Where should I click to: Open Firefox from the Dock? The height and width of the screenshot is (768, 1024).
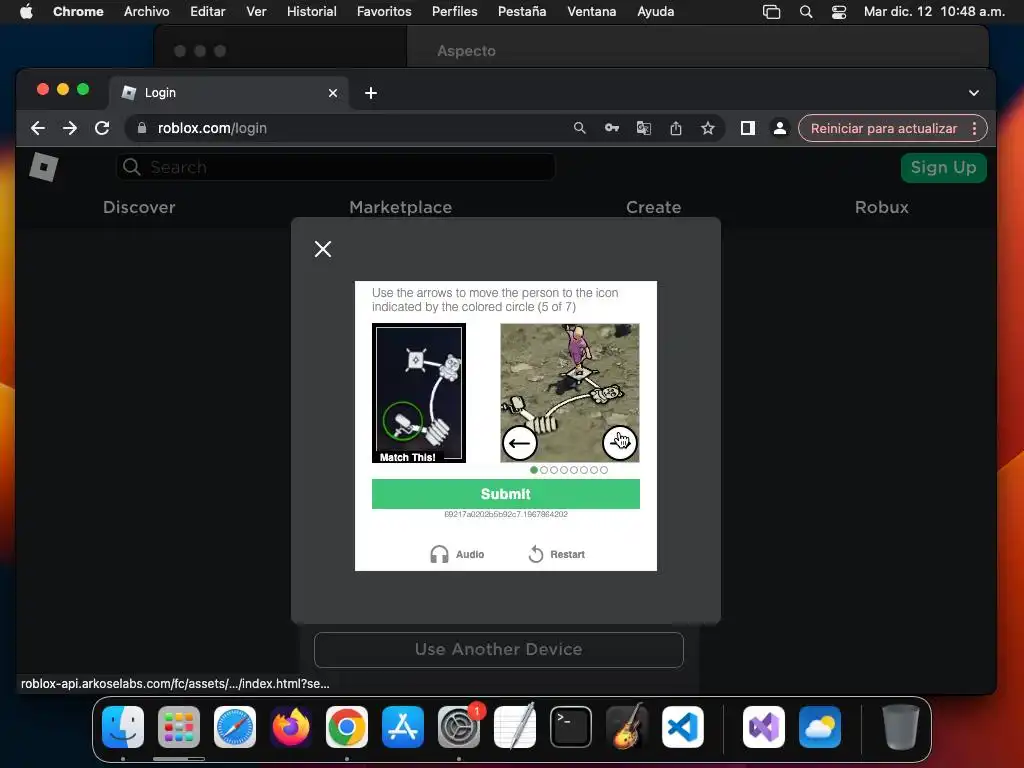click(x=291, y=727)
